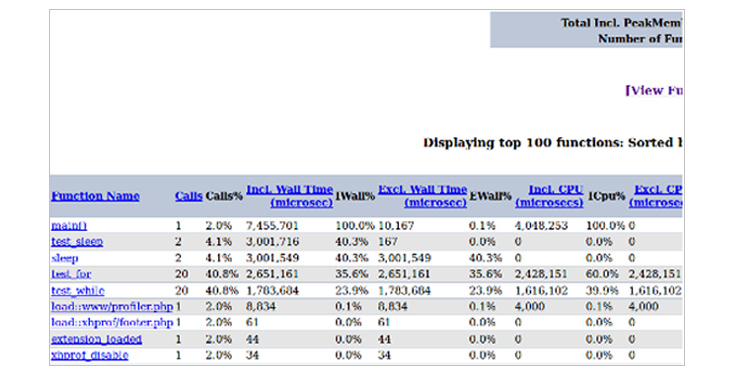The height and width of the screenshot is (380, 740).
Task: Select the EWall% column header
Action: [x=490, y=196]
